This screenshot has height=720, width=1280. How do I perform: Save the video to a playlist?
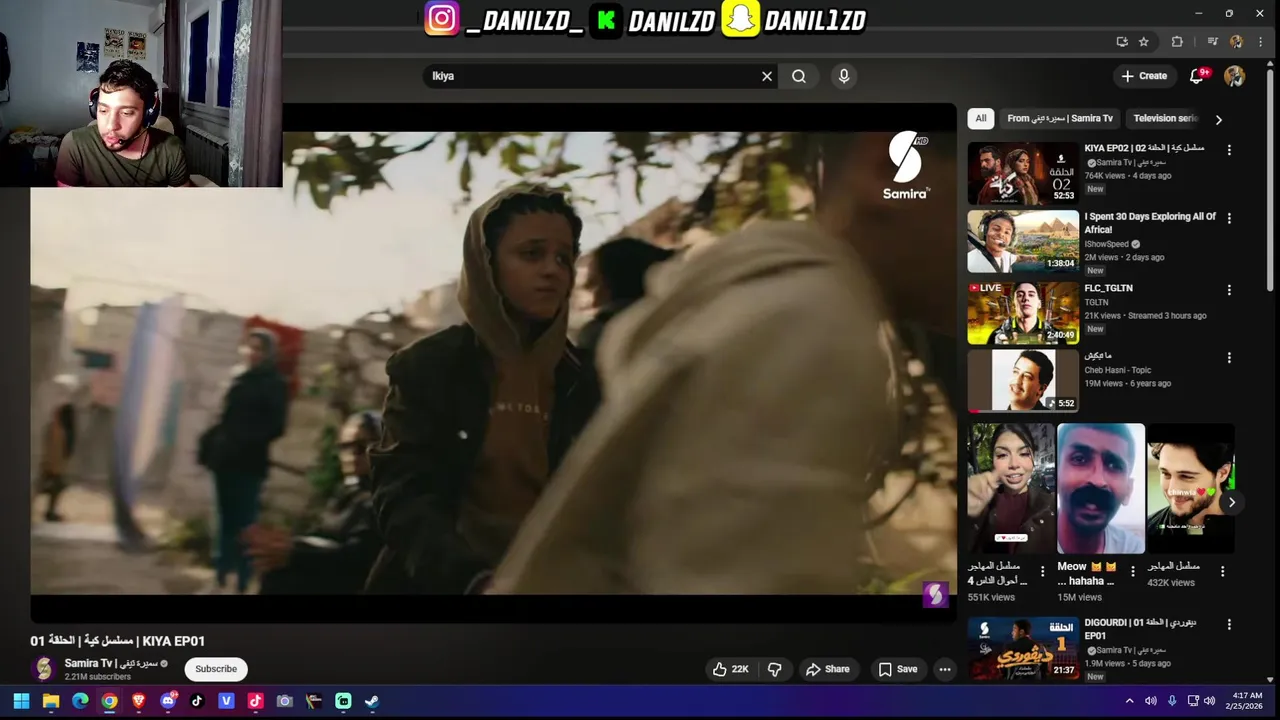point(897,669)
